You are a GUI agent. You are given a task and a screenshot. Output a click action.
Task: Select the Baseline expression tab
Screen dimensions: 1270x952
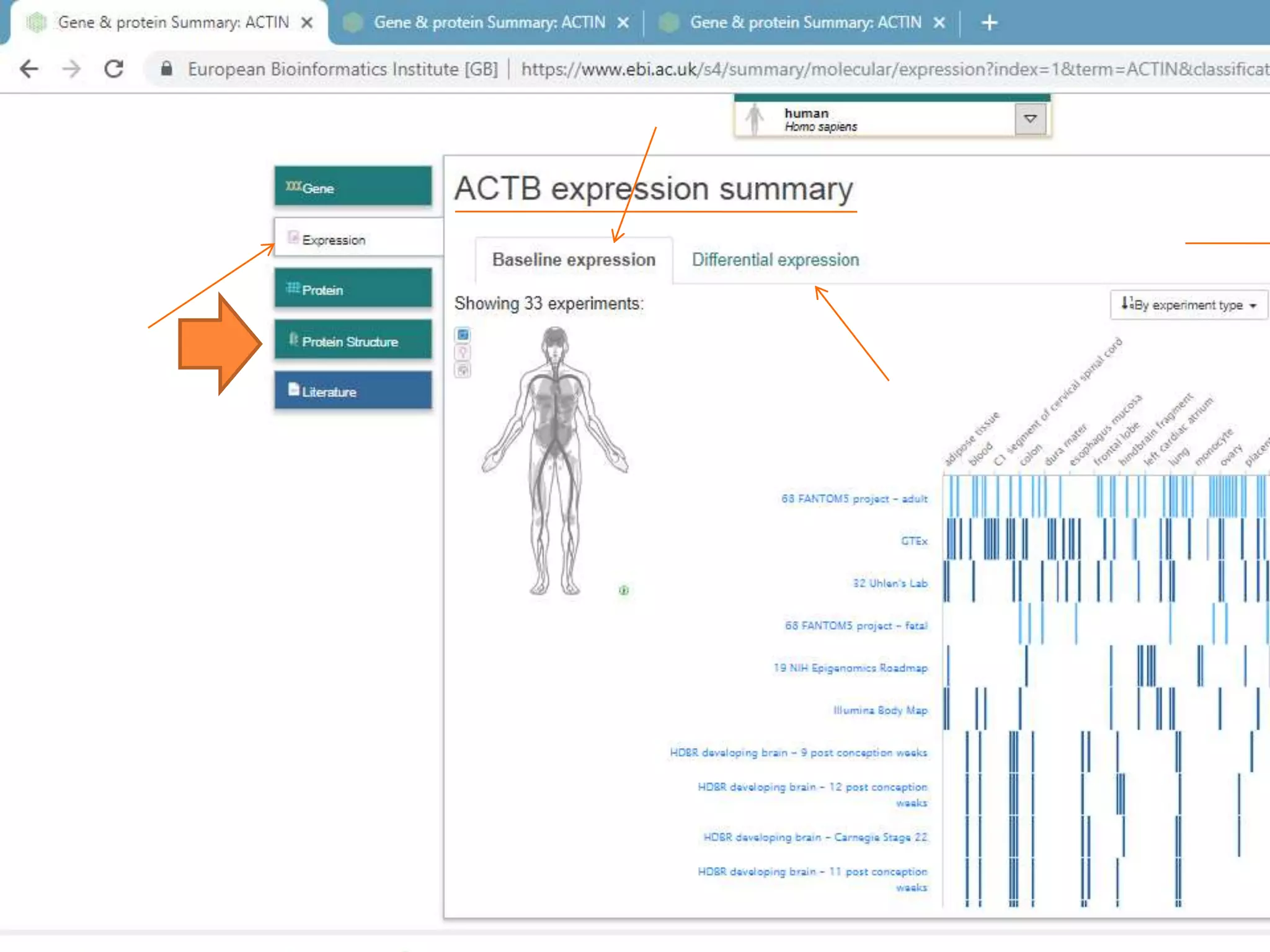click(x=574, y=260)
